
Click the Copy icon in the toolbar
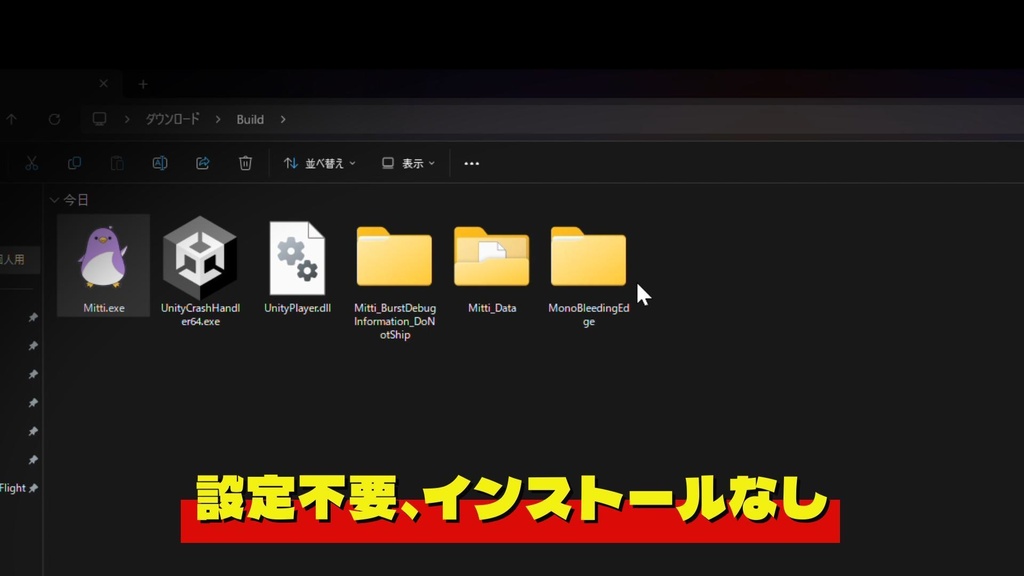pos(75,163)
